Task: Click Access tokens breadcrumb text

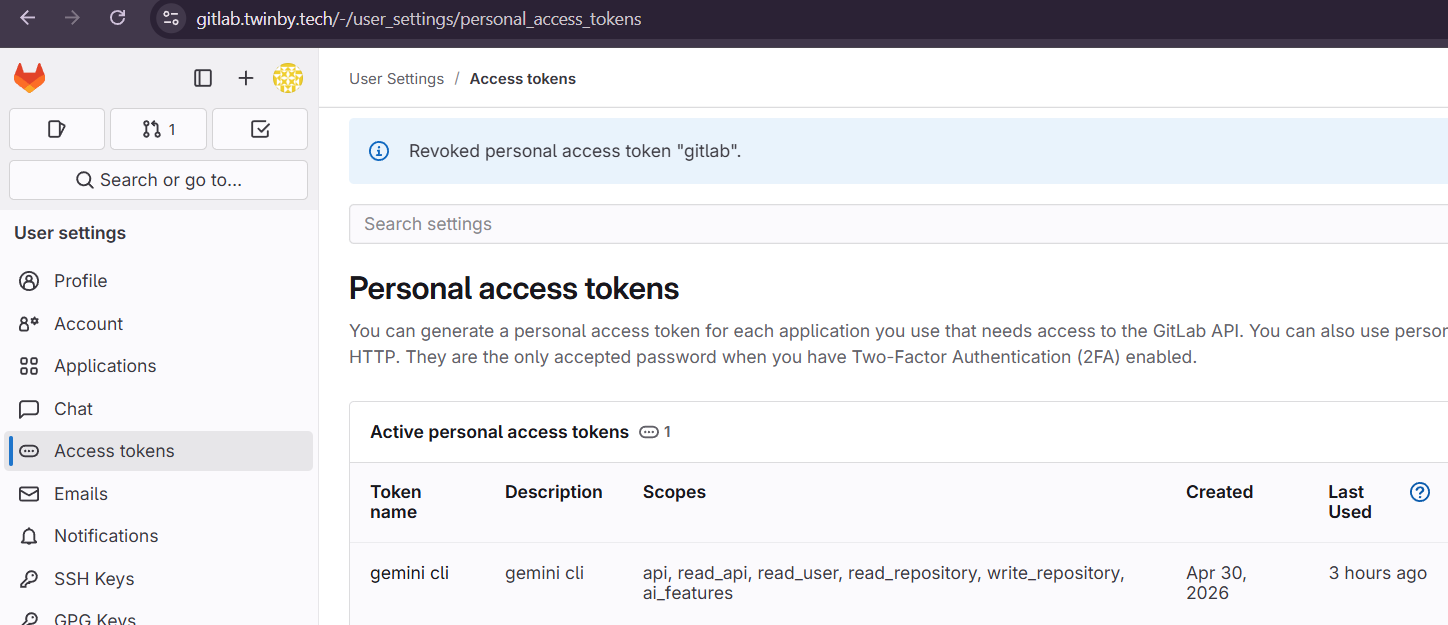Action: click(523, 79)
